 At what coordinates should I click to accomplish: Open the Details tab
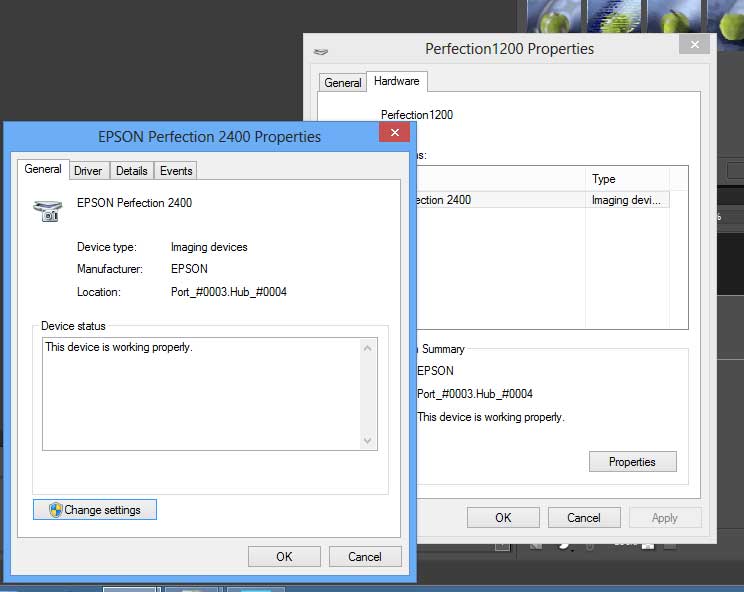131,171
